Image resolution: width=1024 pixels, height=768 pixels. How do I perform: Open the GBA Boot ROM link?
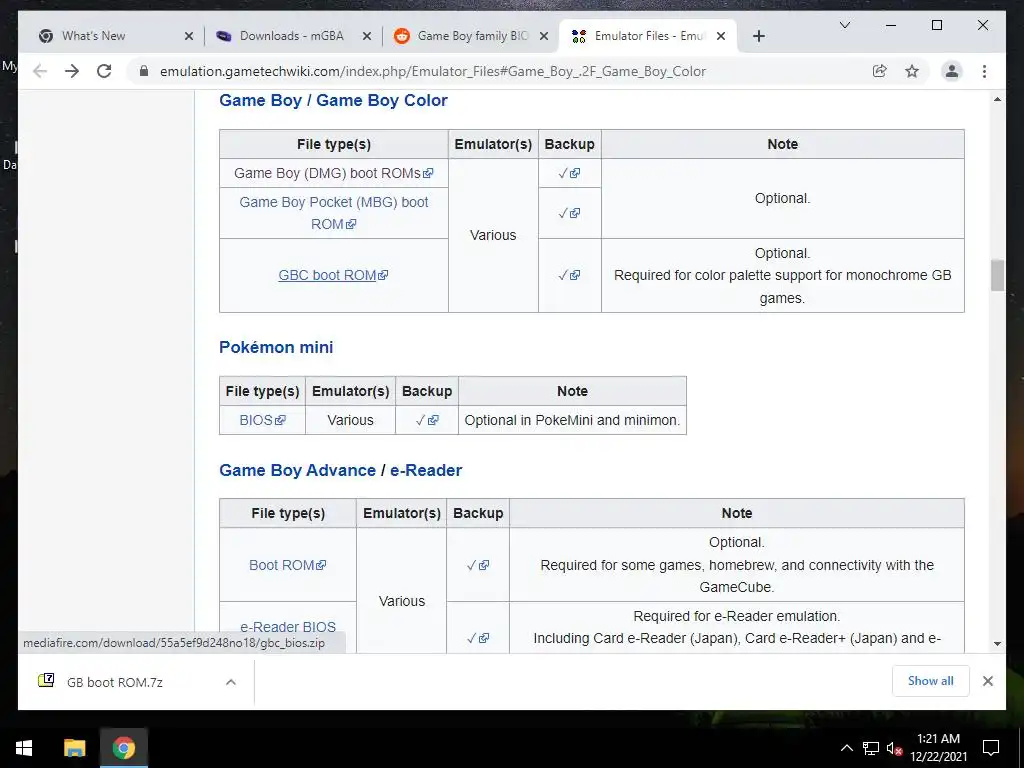pos(287,565)
